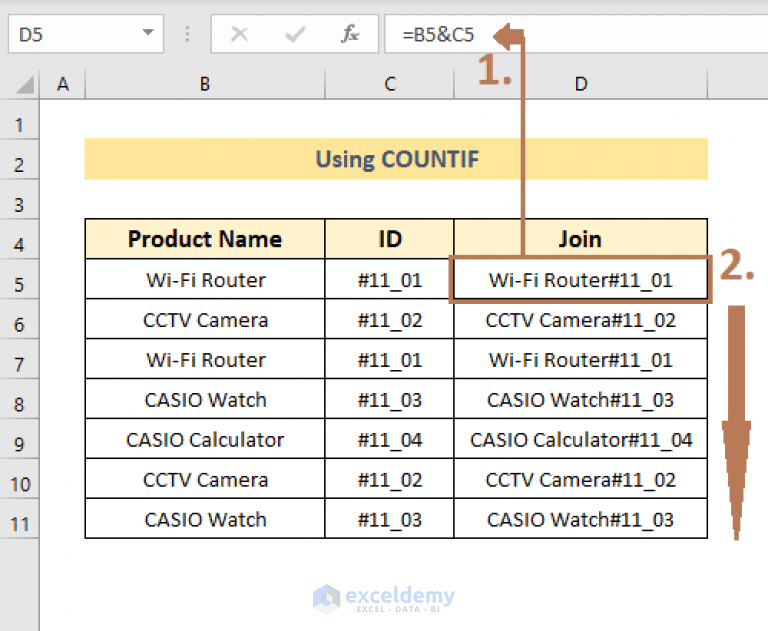Click the Enter checkmark formula bar icon
This screenshot has height=631, width=768.
click(x=295, y=34)
